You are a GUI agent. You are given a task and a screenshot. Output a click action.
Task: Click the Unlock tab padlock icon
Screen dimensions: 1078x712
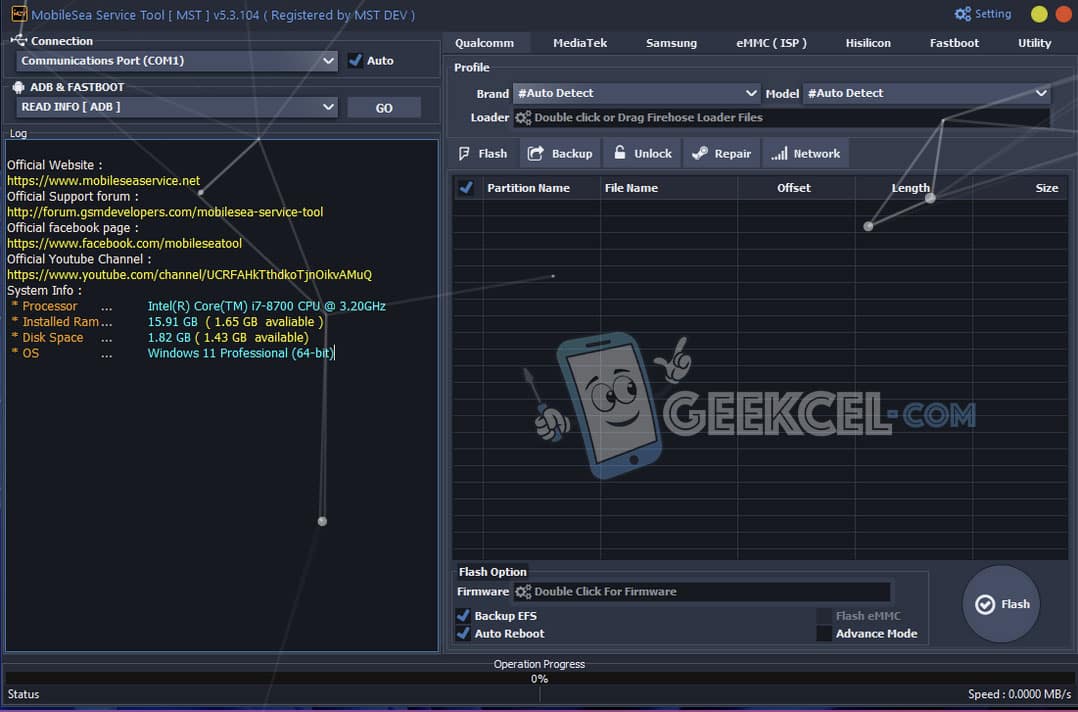tap(619, 153)
